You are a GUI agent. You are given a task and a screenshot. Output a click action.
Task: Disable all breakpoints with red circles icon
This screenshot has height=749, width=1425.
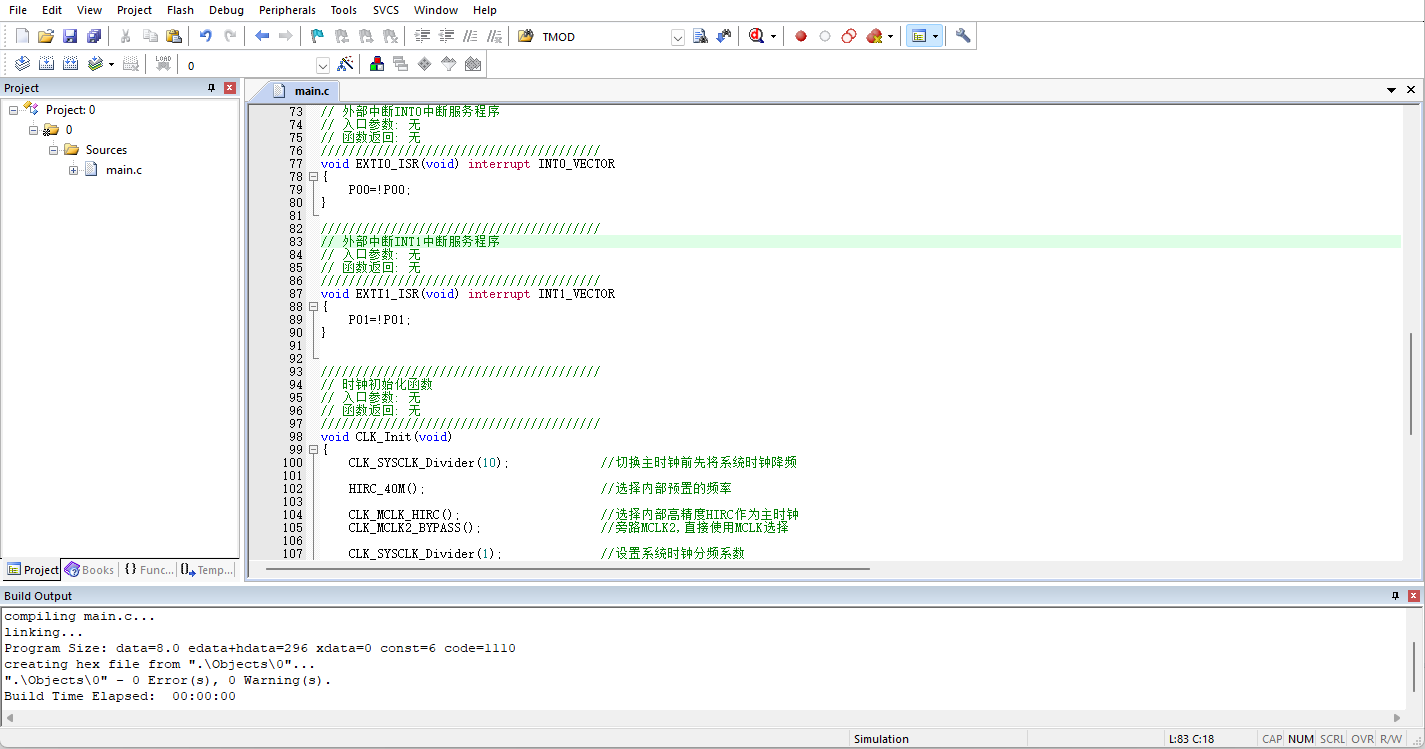tap(849, 36)
